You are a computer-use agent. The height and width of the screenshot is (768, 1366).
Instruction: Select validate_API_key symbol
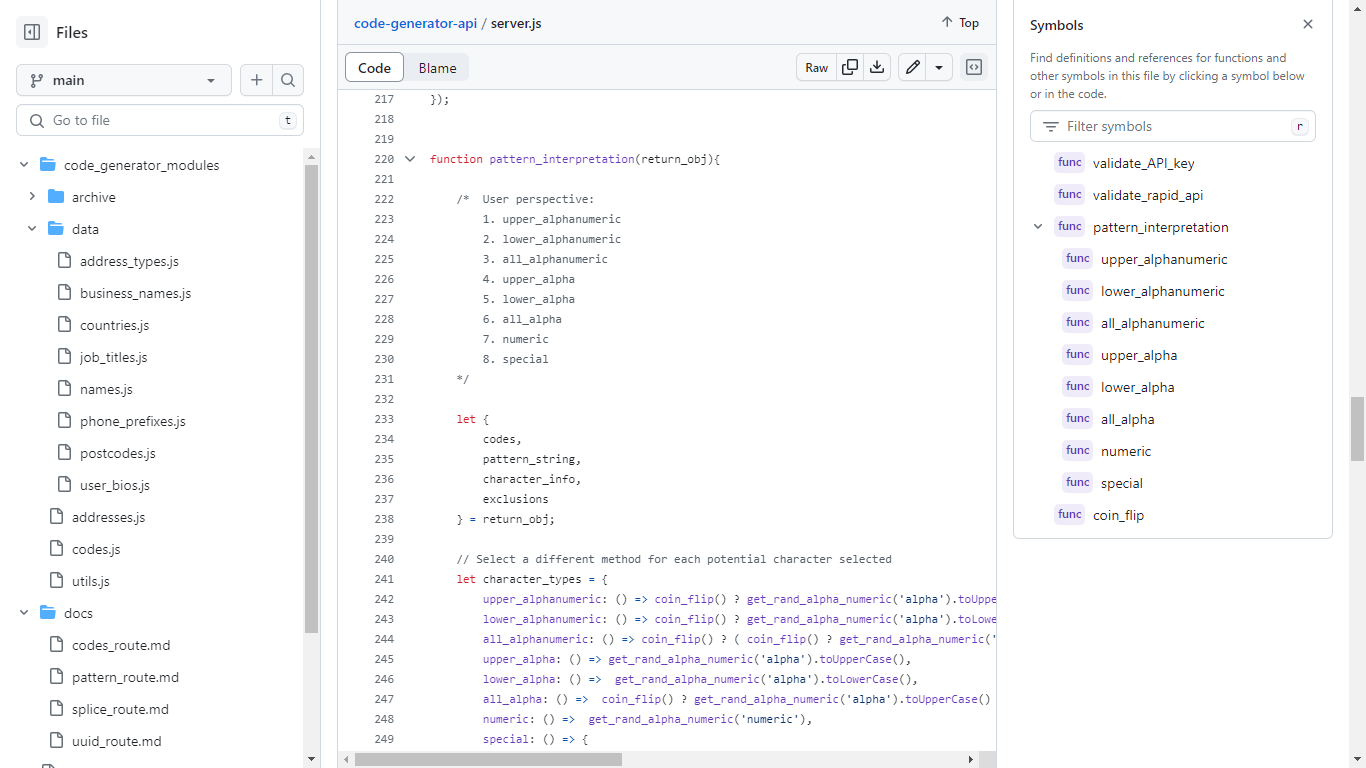pyautogui.click(x=1143, y=163)
